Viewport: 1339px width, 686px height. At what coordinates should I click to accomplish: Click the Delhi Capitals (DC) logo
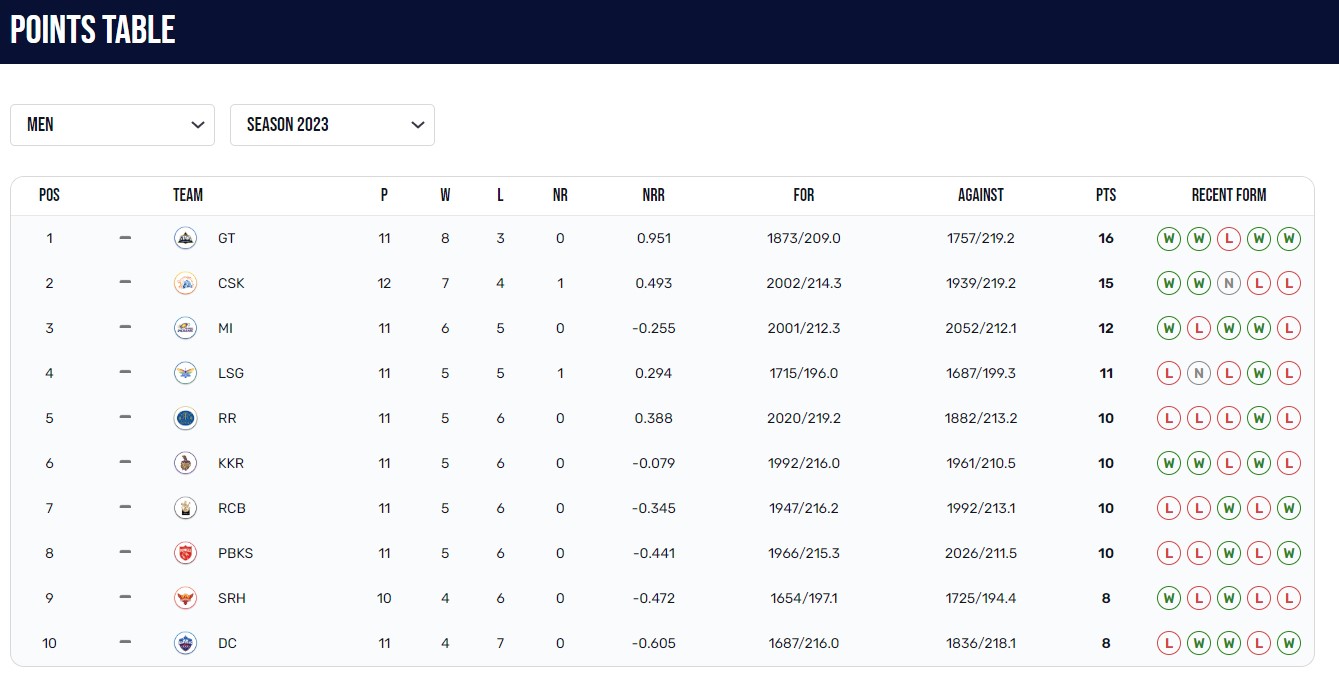[x=185, y=643]
